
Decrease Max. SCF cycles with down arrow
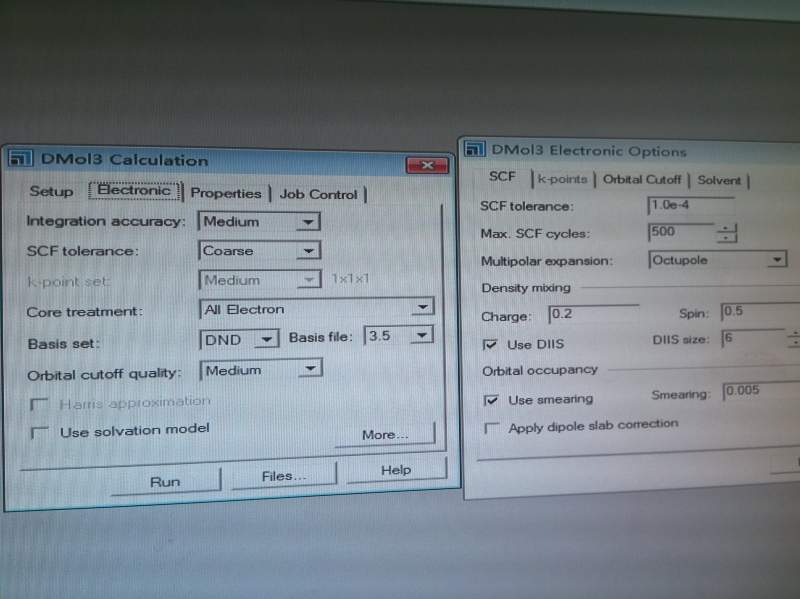coord(727,238)
